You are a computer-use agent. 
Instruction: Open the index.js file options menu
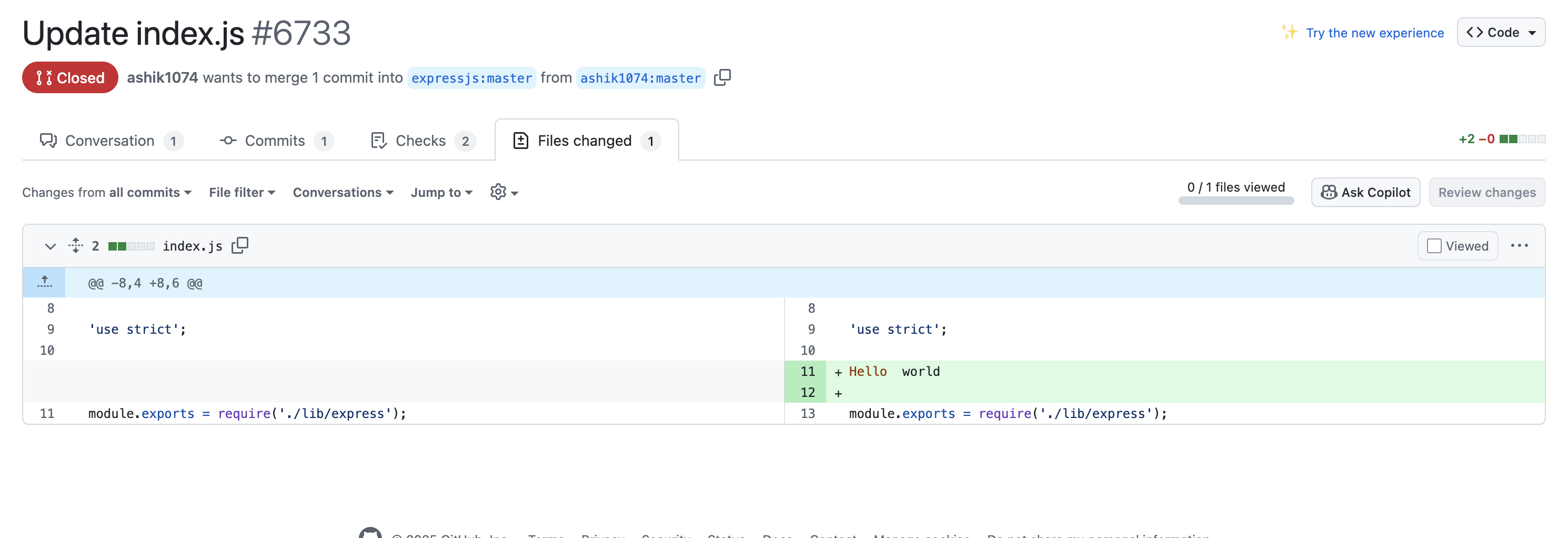(1519, 245)
